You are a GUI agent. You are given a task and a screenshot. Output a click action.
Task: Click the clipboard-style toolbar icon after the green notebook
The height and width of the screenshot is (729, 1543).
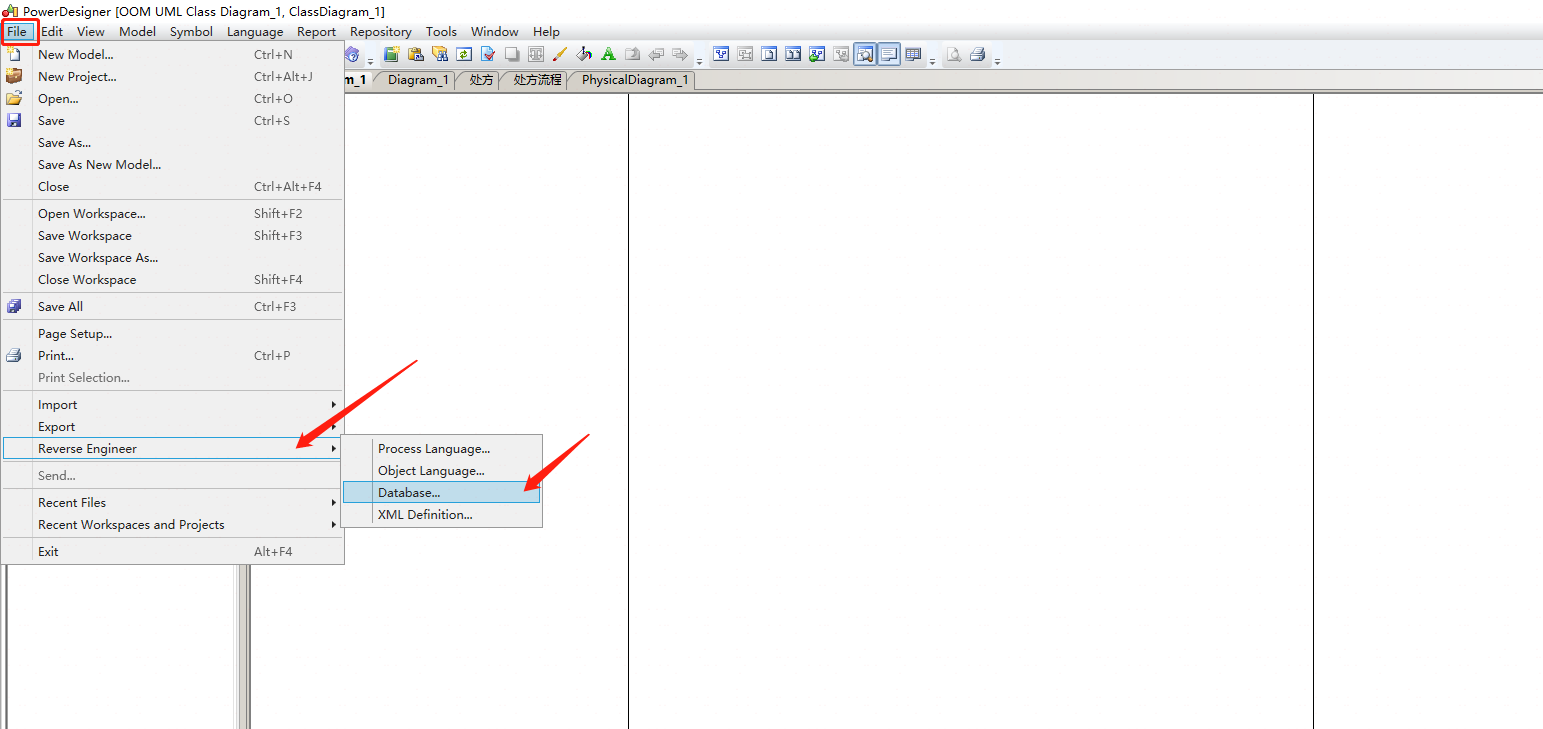tap(416, 54)
